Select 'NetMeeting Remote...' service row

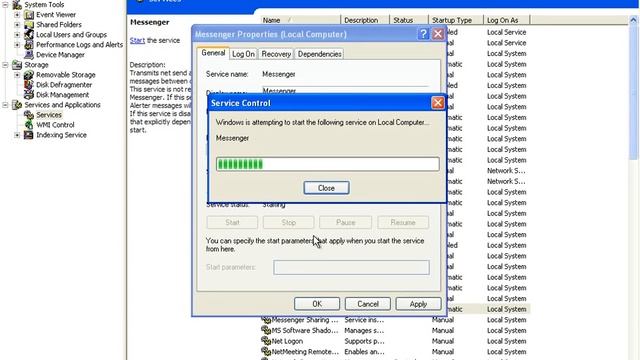tap(395, 351)
